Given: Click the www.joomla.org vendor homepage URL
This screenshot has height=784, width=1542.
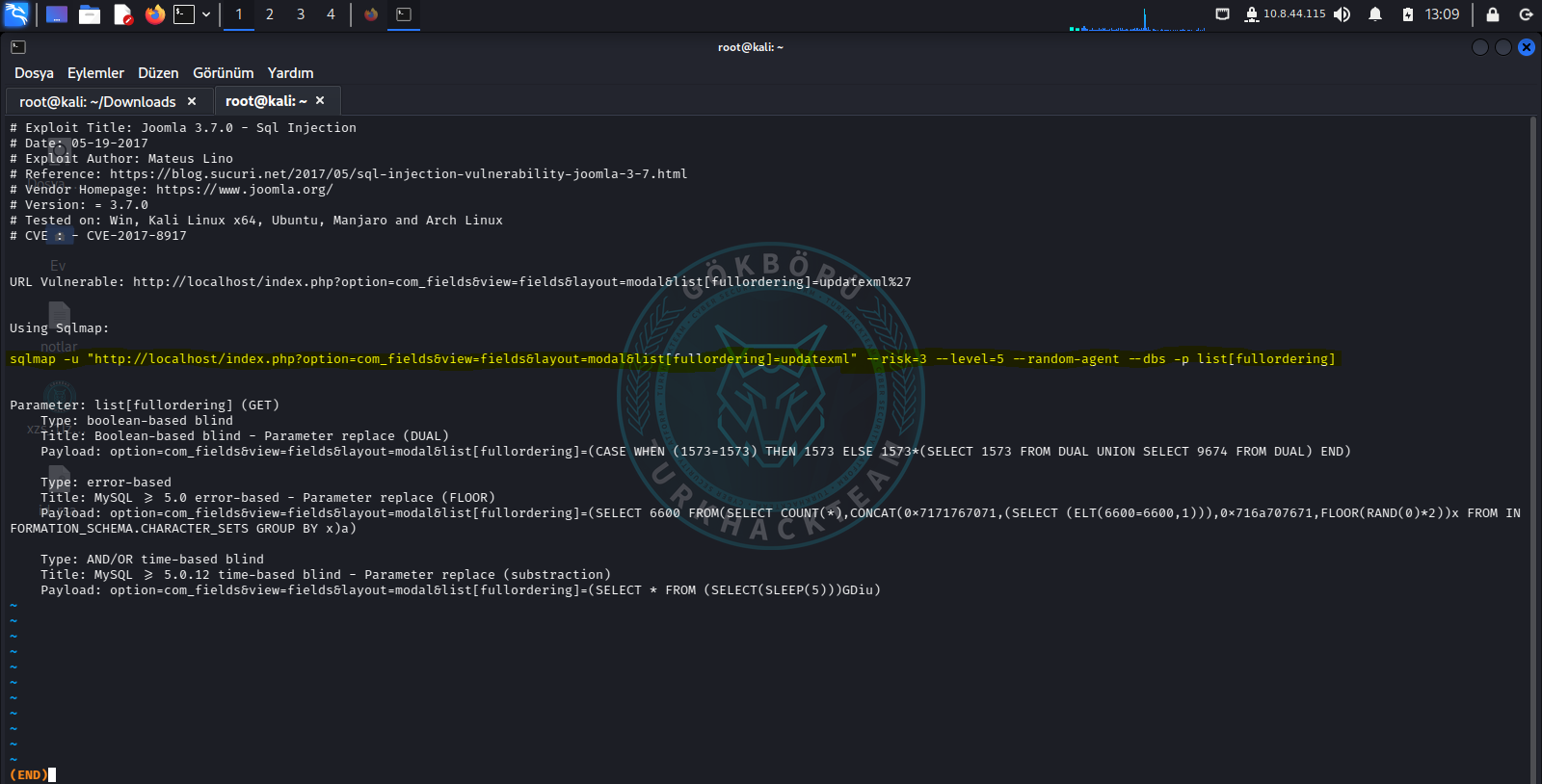Looking at the screenshot, I should [x=244, y=190].
